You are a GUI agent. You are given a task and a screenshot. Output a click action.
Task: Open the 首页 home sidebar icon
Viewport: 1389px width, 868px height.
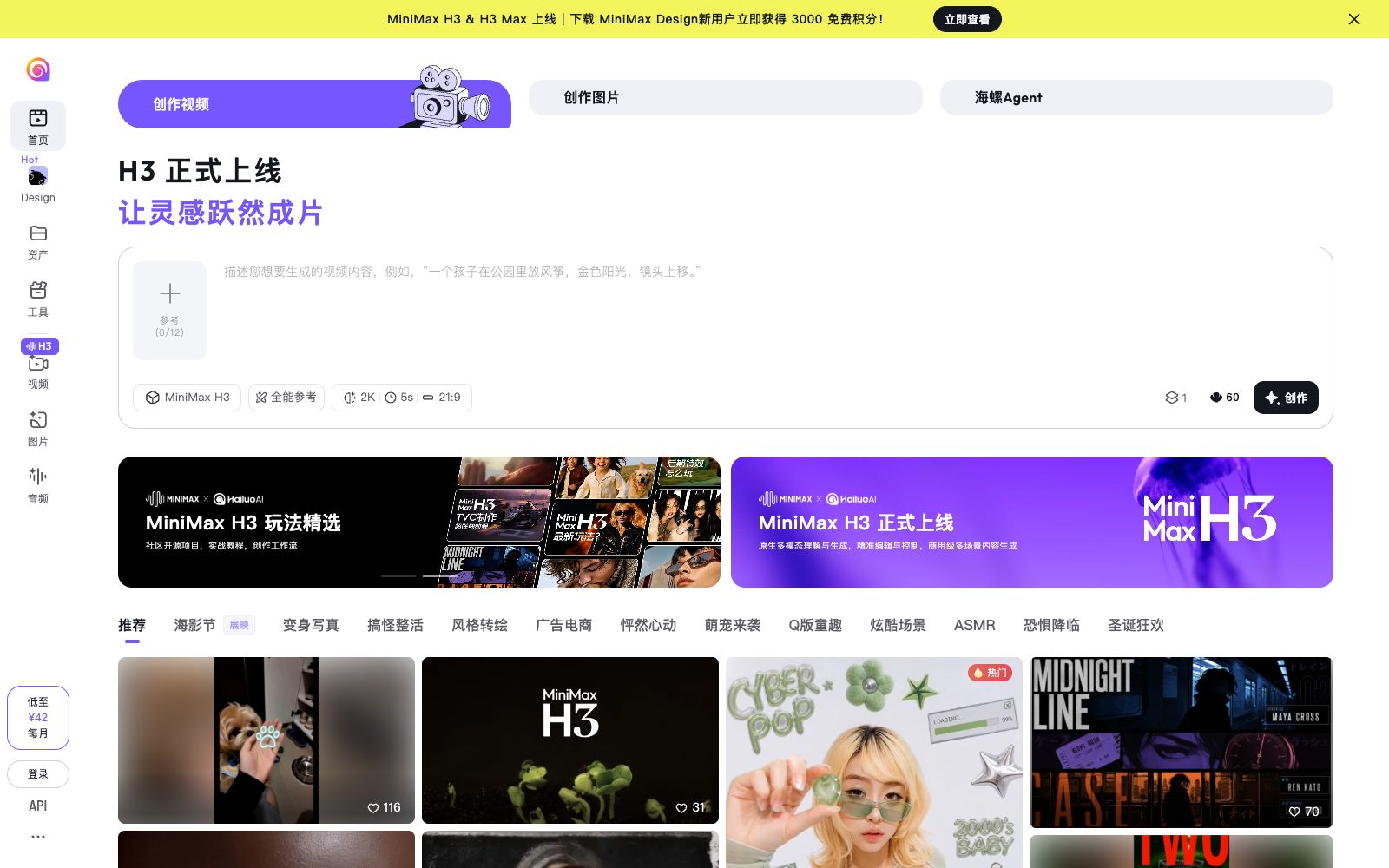[38, 126]
